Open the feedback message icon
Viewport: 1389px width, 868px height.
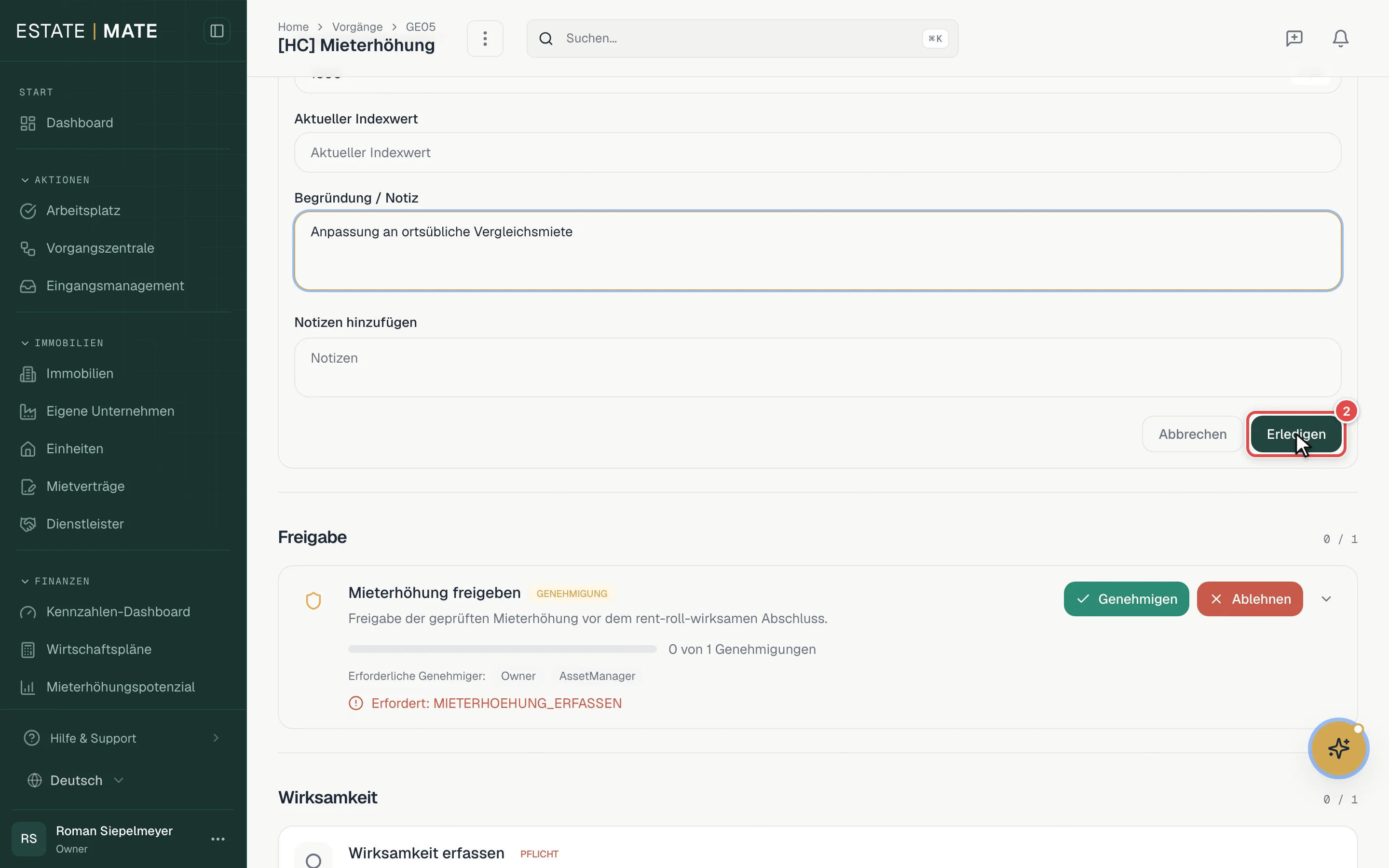pyautogui.click(x=1294, y=39)
